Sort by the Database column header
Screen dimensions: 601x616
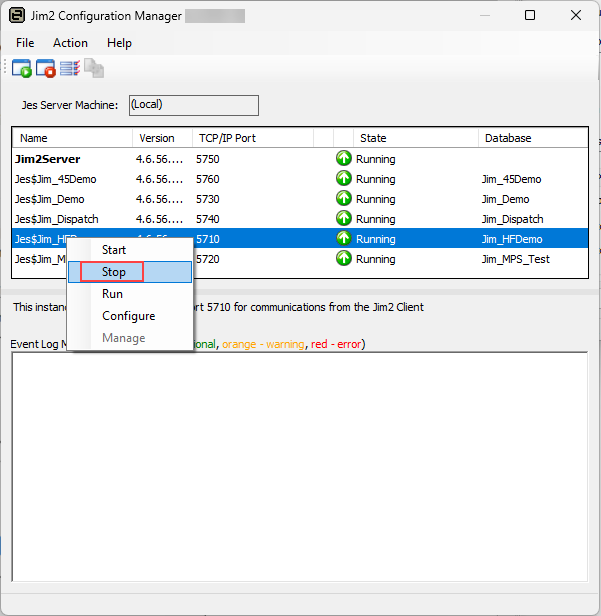click(533, 138)
